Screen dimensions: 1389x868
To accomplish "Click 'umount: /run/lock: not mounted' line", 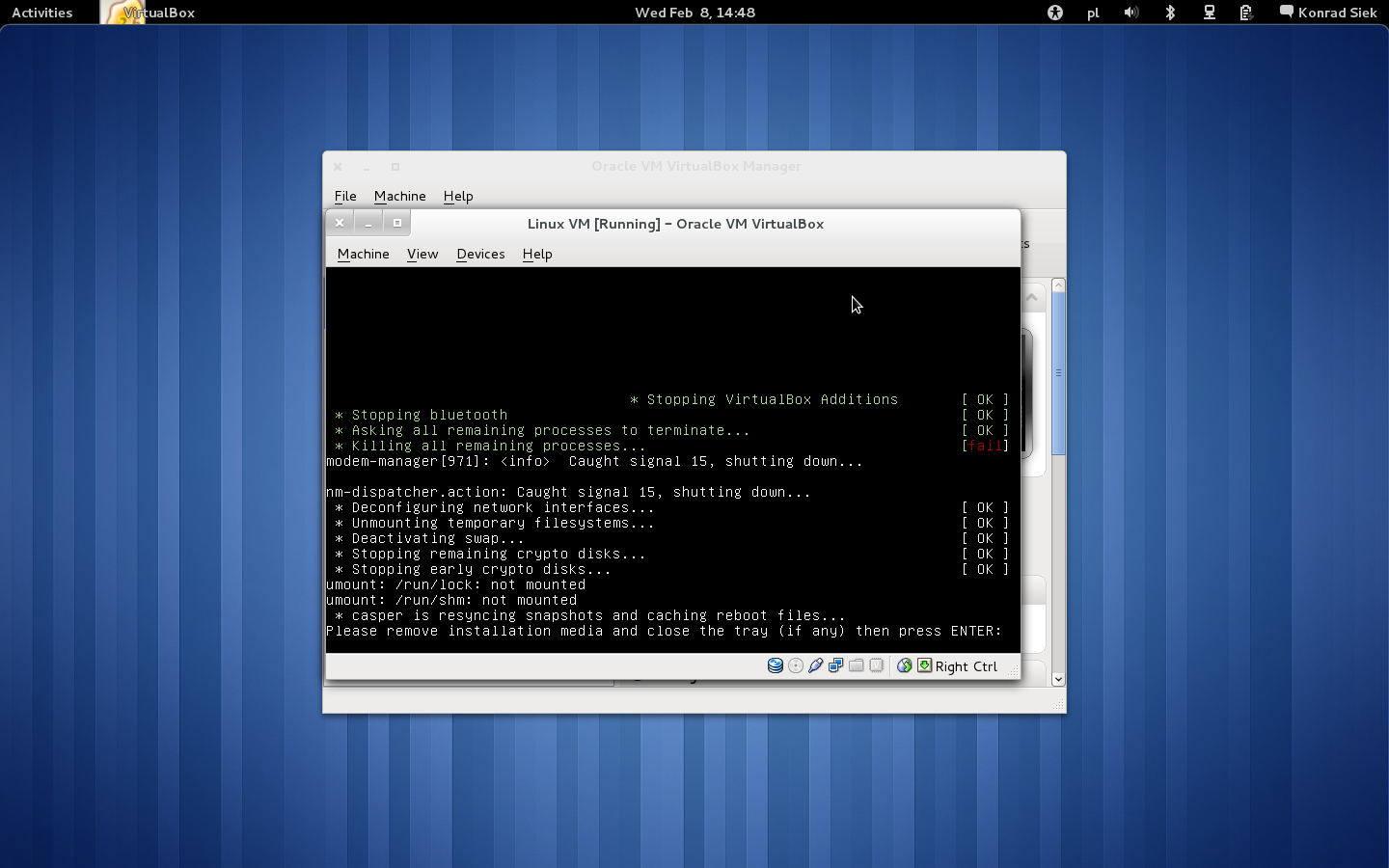I will pyautogui.click(x=456, y=584).
